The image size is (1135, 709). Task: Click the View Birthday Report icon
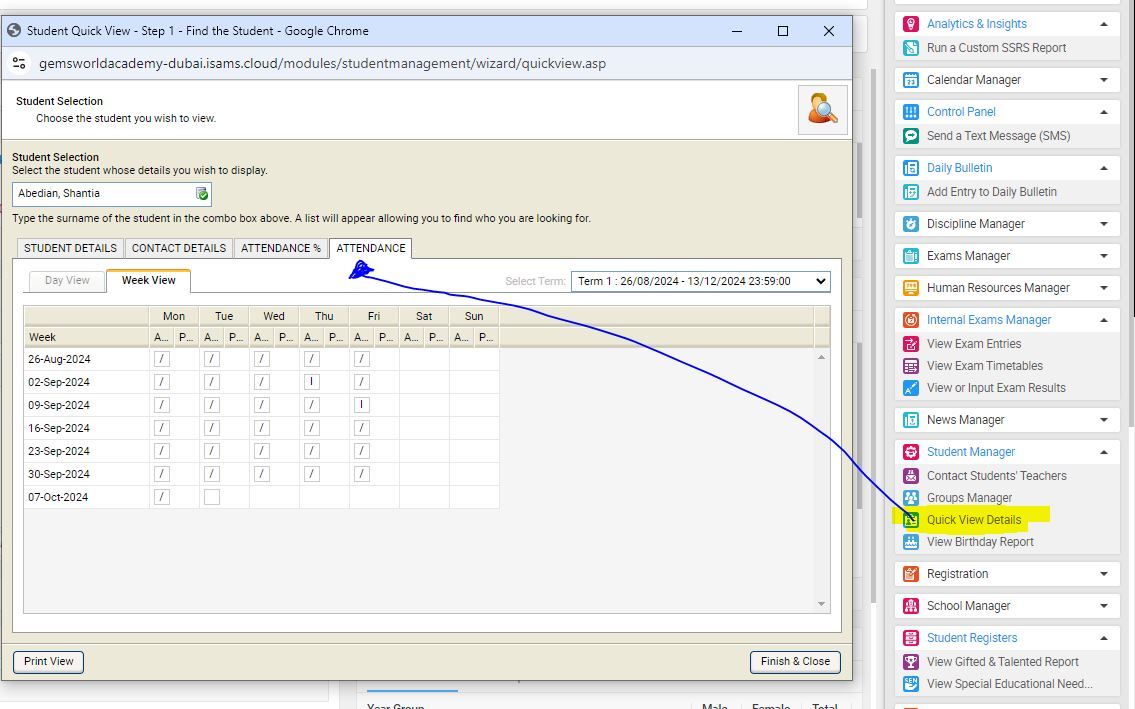coord(910,542)
